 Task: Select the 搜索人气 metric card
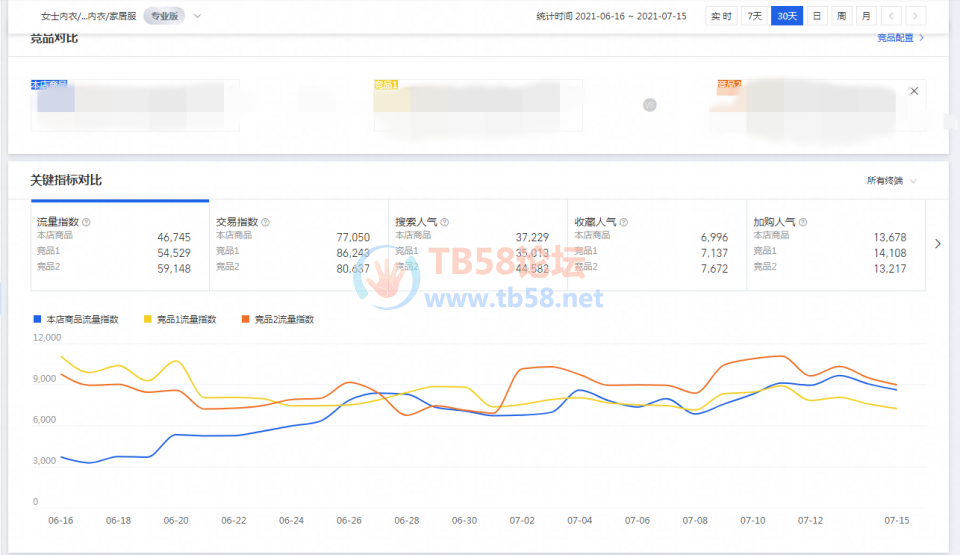click(x=478, y=245)
